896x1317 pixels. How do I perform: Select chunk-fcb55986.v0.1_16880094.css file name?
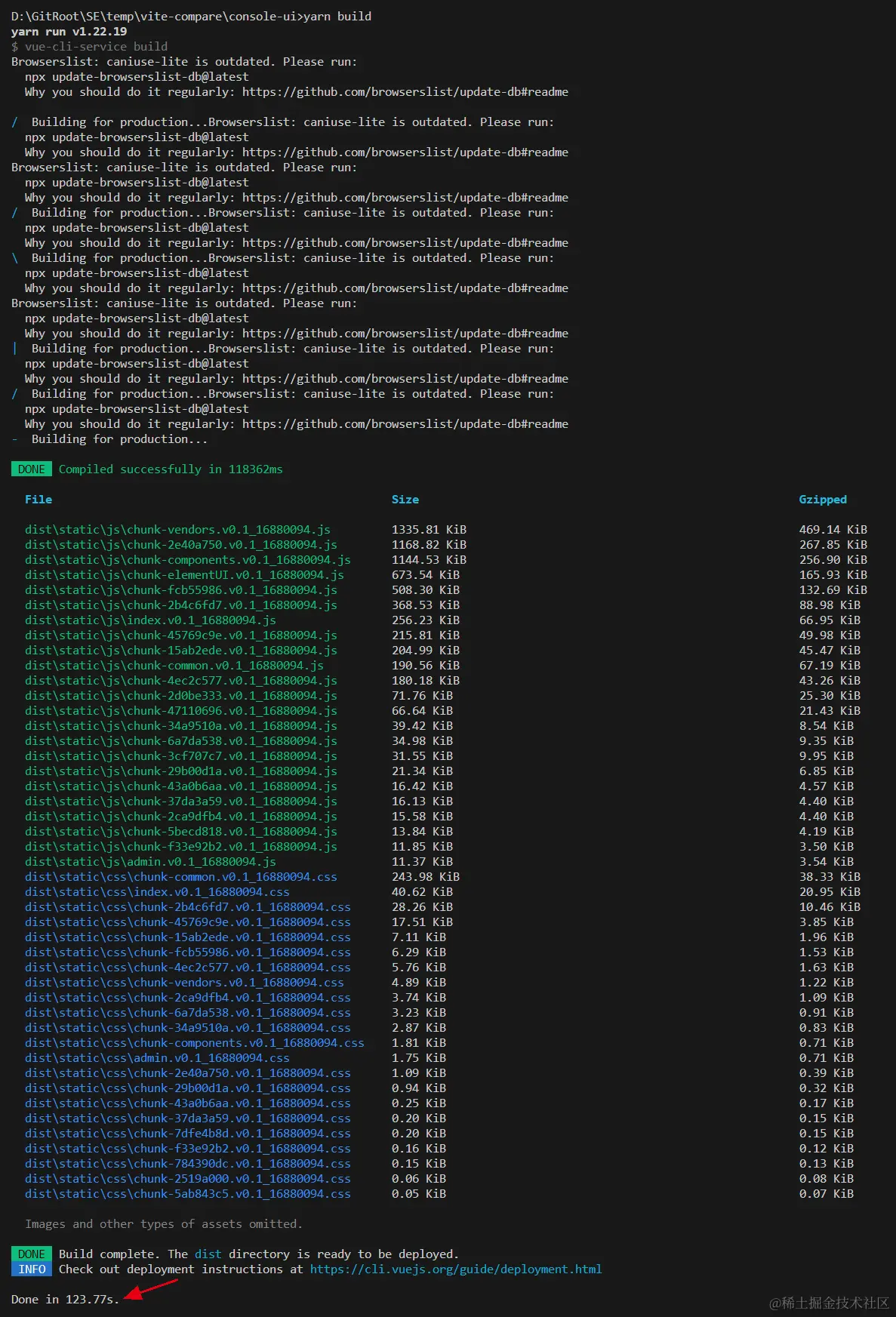(188, 952)
